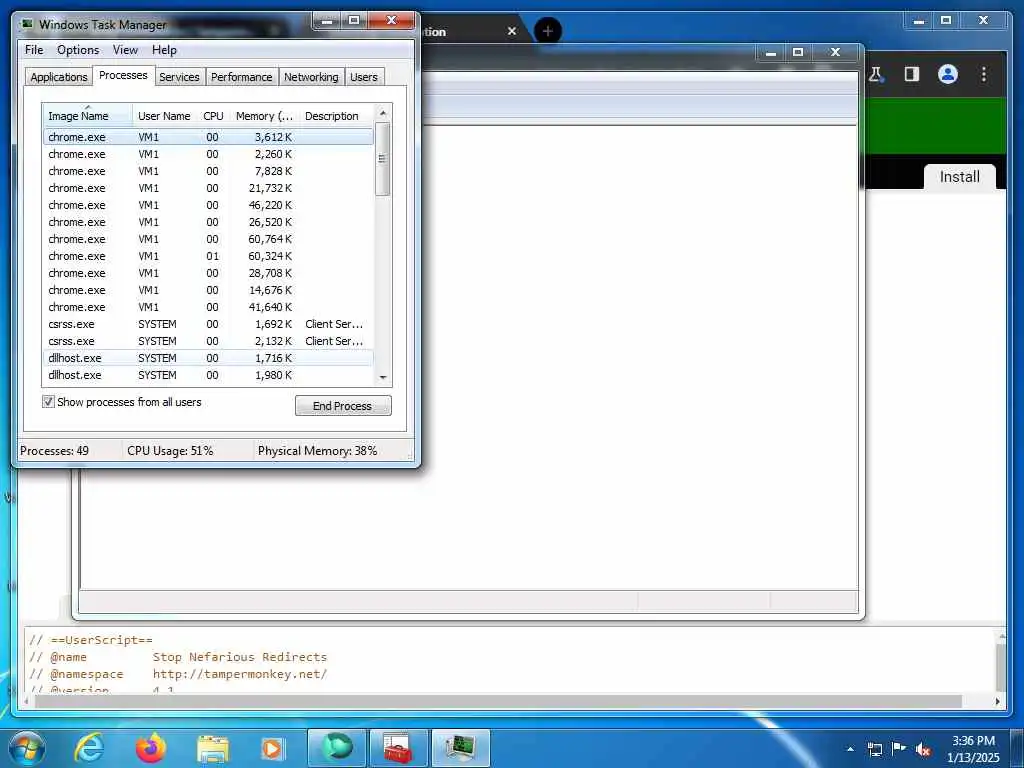Open the File menu in Task Manager
The height and width of the screenshot is (768, 1024).
pos(34,50)
